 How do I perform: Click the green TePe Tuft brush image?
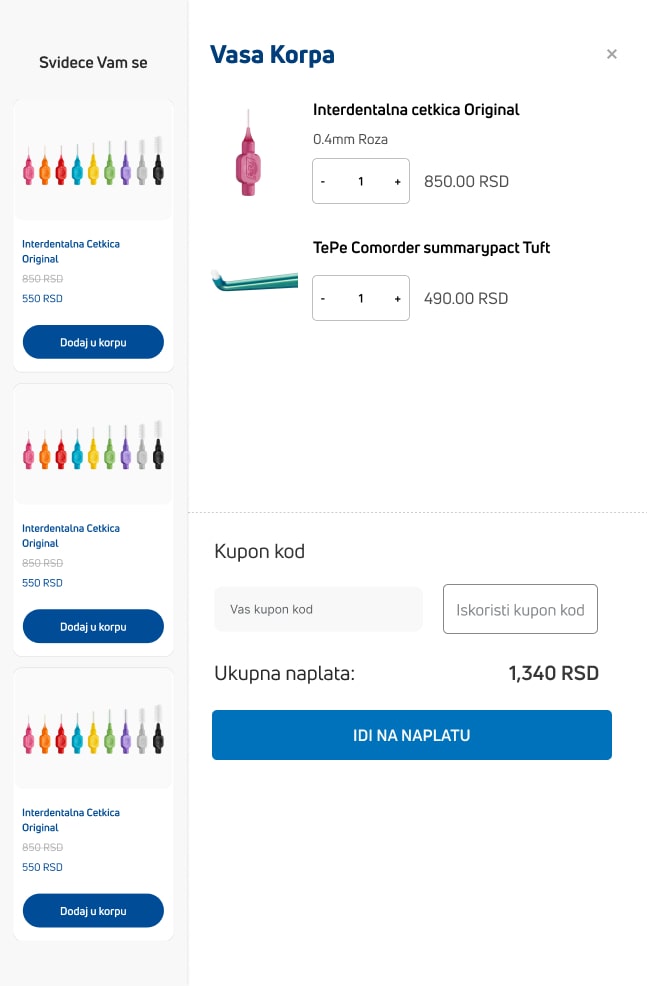coord(255,280)
